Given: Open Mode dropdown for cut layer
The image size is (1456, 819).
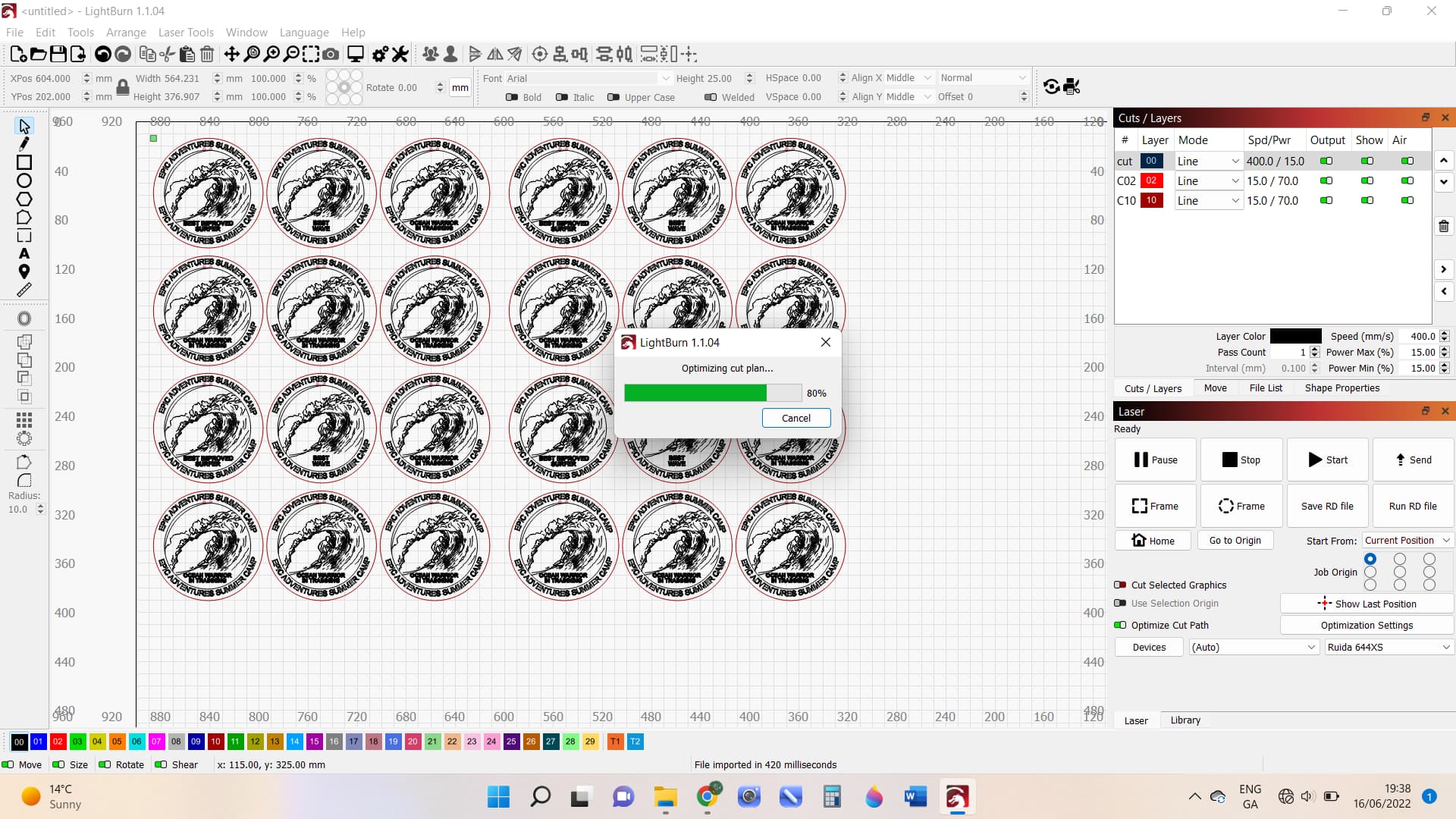Looking at the screenshot, I should coord(1208,161).
